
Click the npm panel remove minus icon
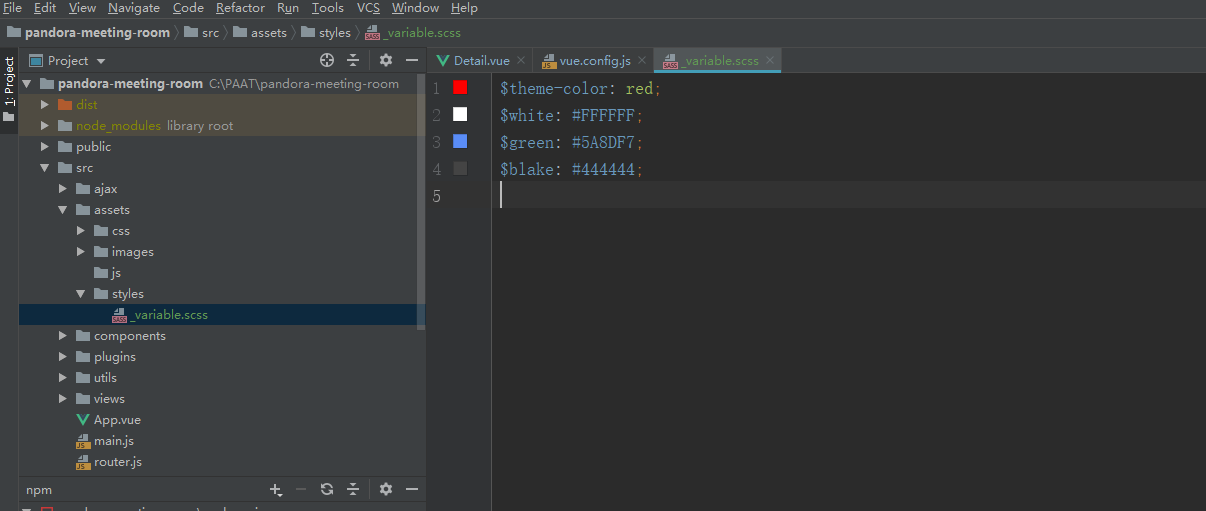coord(301,489)
